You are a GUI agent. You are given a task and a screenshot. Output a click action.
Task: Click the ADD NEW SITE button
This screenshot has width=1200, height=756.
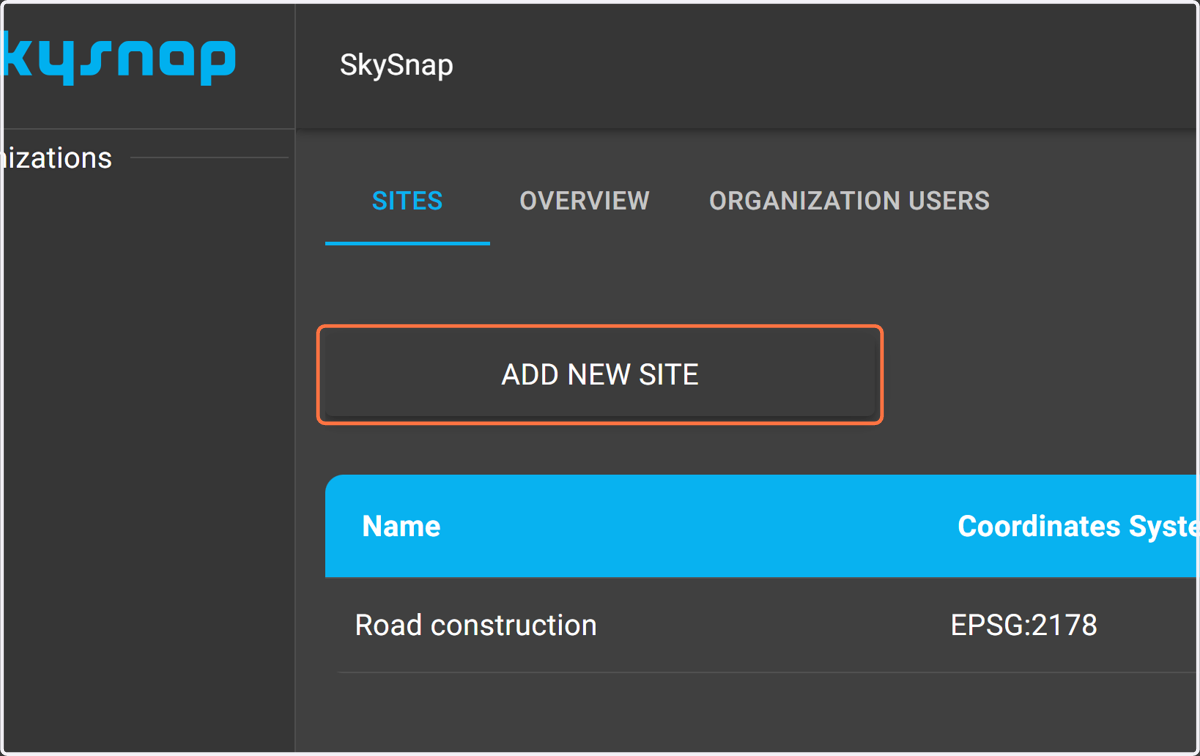point(600,374)
